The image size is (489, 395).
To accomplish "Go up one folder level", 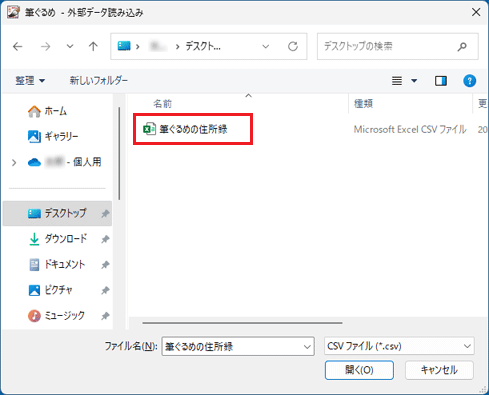I will pyautogui.click(x=93, y=46).
